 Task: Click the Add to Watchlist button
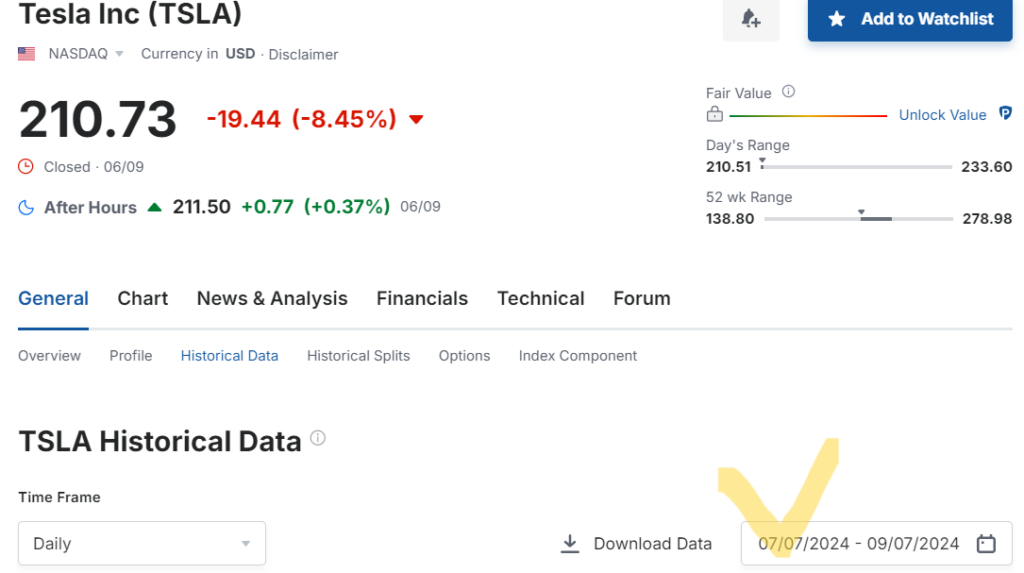point(910,19)
